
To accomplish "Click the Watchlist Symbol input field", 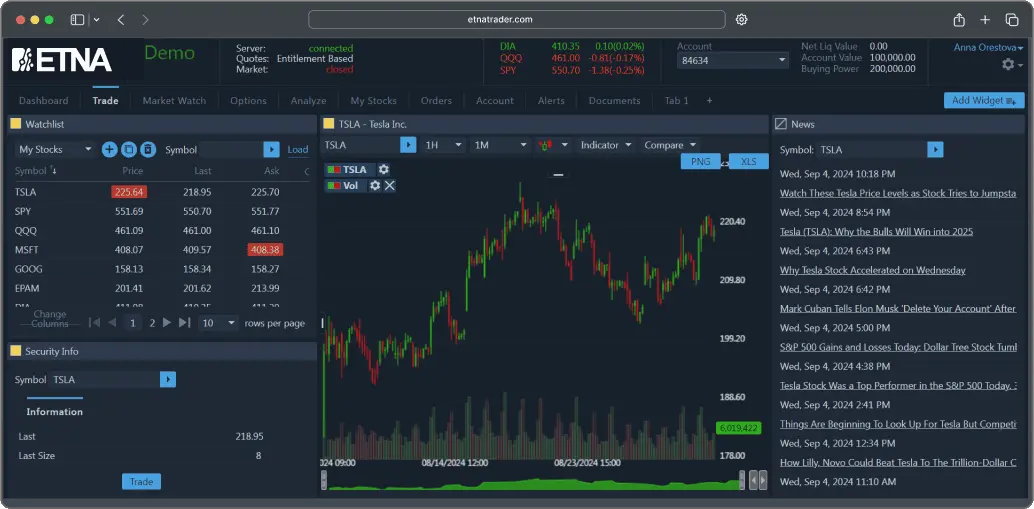I will click(x=231, y=150).
